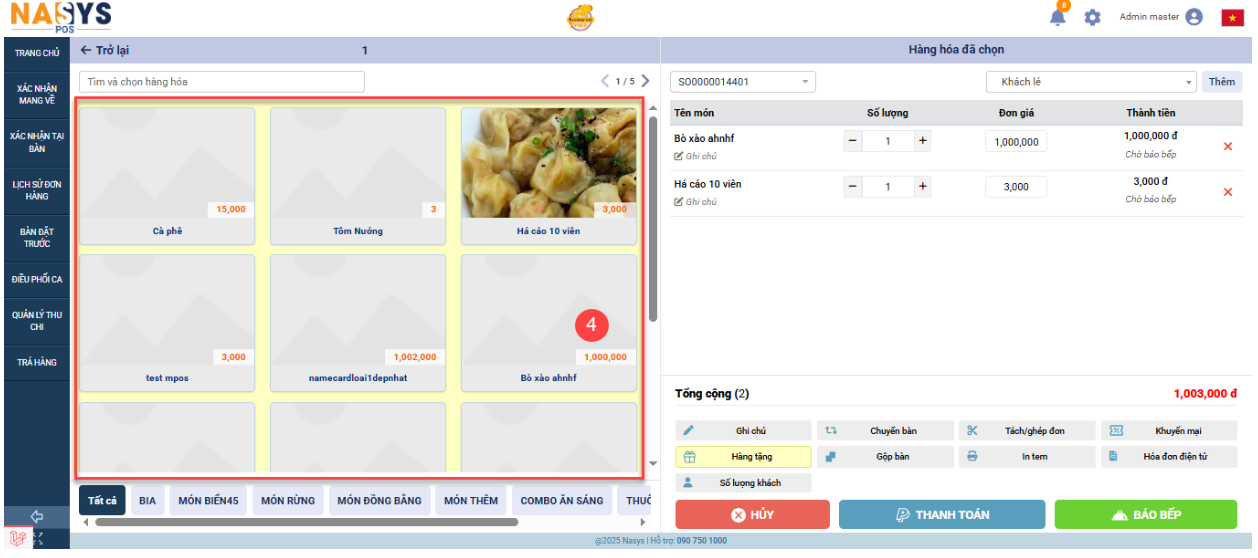Click the green BÁO BẾP button
Image resolution: width=1258 pixels, height=558 pixels.
(1145, 515)
